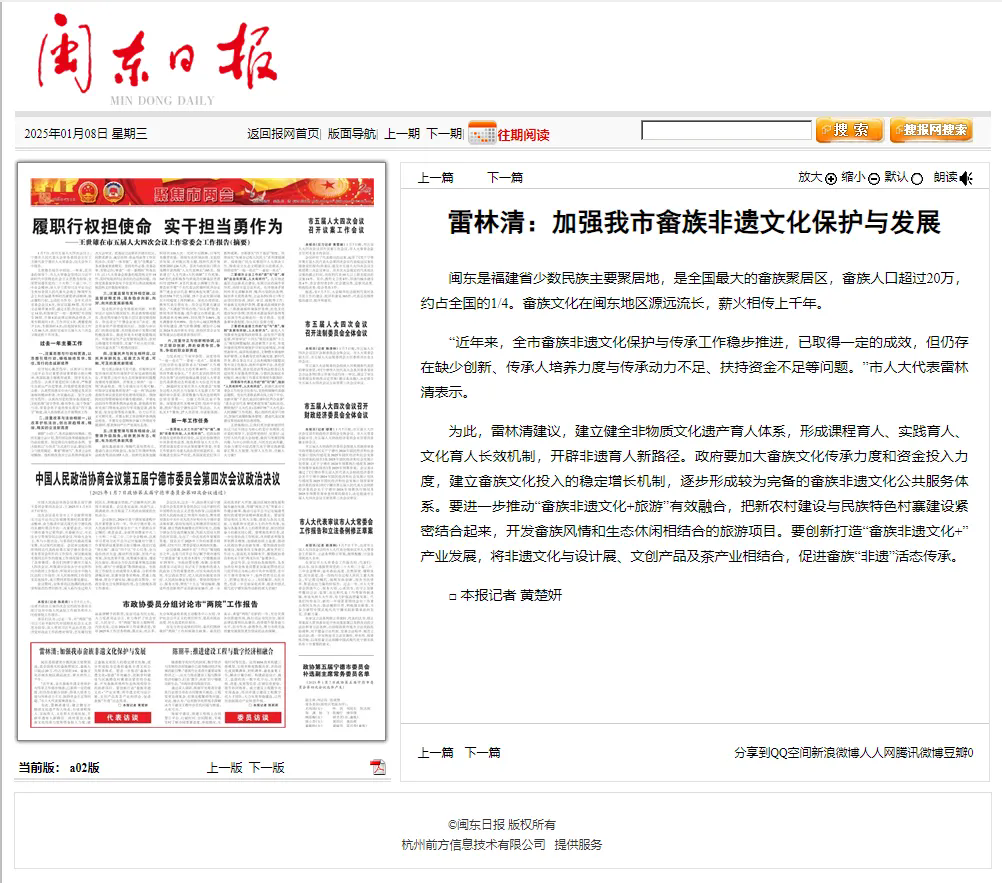Open the 返回报网首页 link
The width and height of the screenshot is (1002, 883).
283,134
